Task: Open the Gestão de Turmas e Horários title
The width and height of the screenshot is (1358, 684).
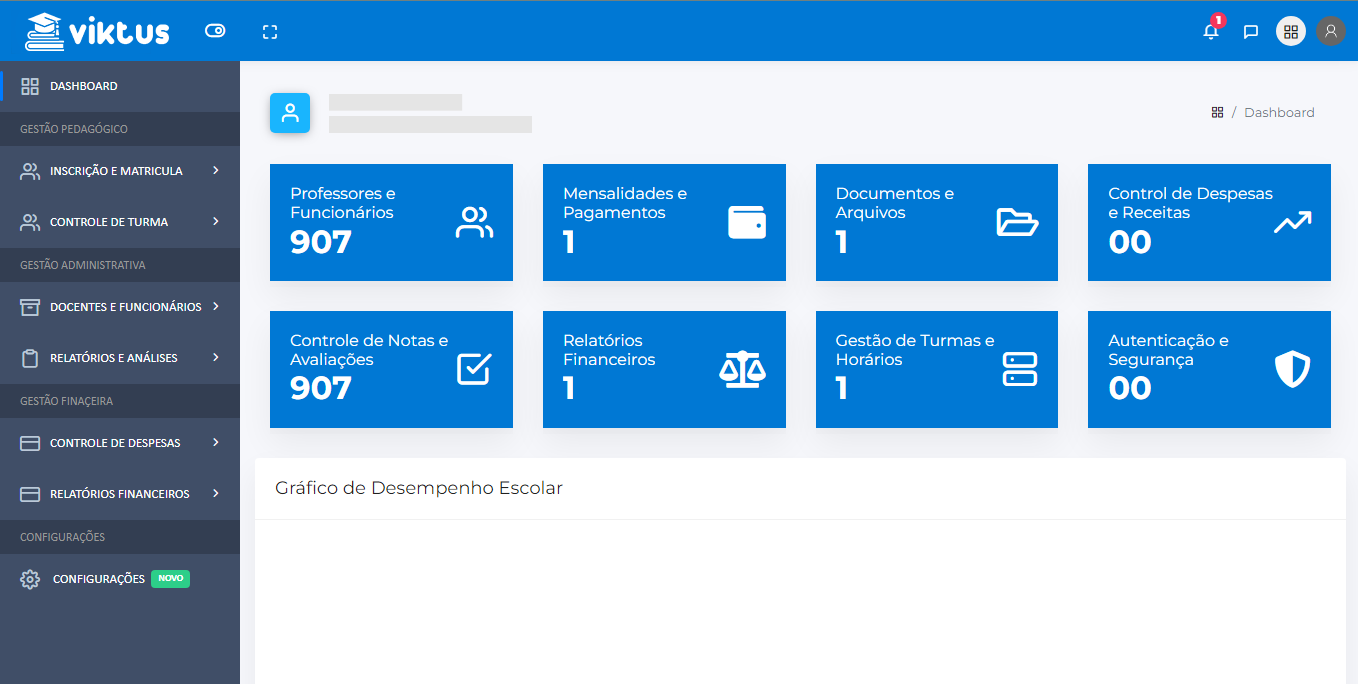Action: click(915, 350)
